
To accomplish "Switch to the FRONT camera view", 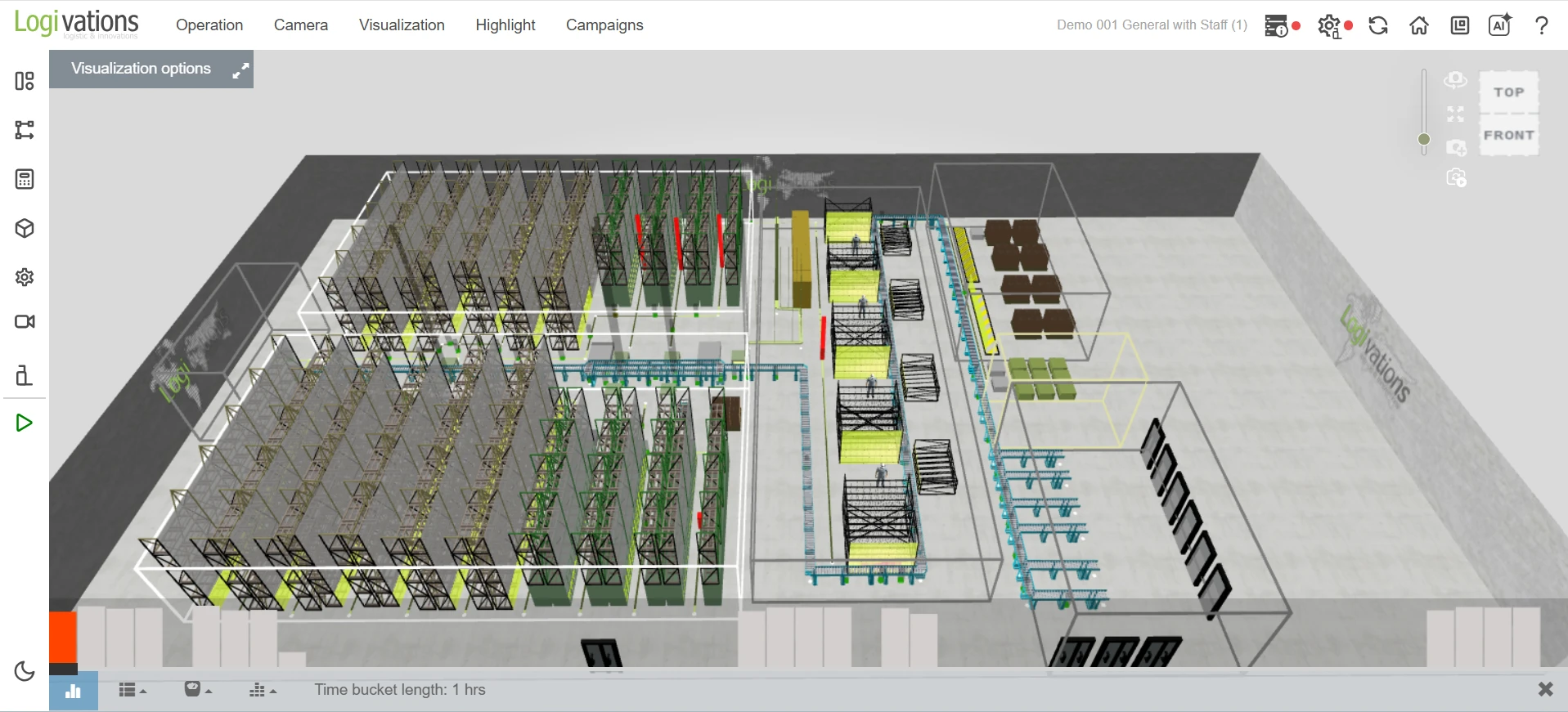I will coord(1509,135).
